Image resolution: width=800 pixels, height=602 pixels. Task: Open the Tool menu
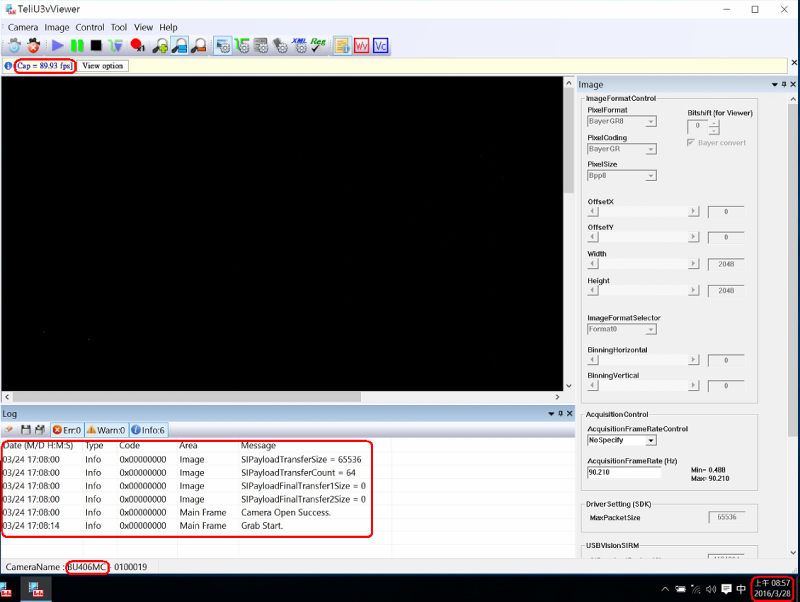[x=118, y=27]
